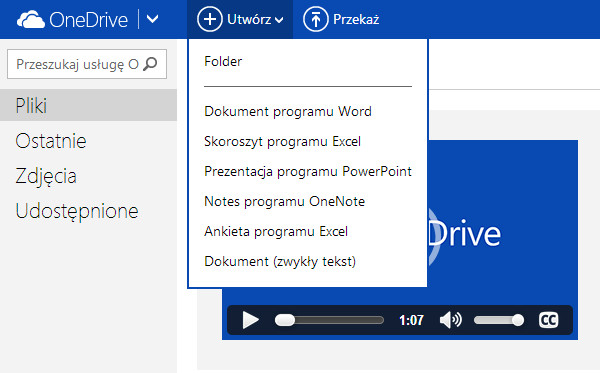Click the OneDrive cloud logo
This screenshot has width=600, height=373.
(31, 20)
